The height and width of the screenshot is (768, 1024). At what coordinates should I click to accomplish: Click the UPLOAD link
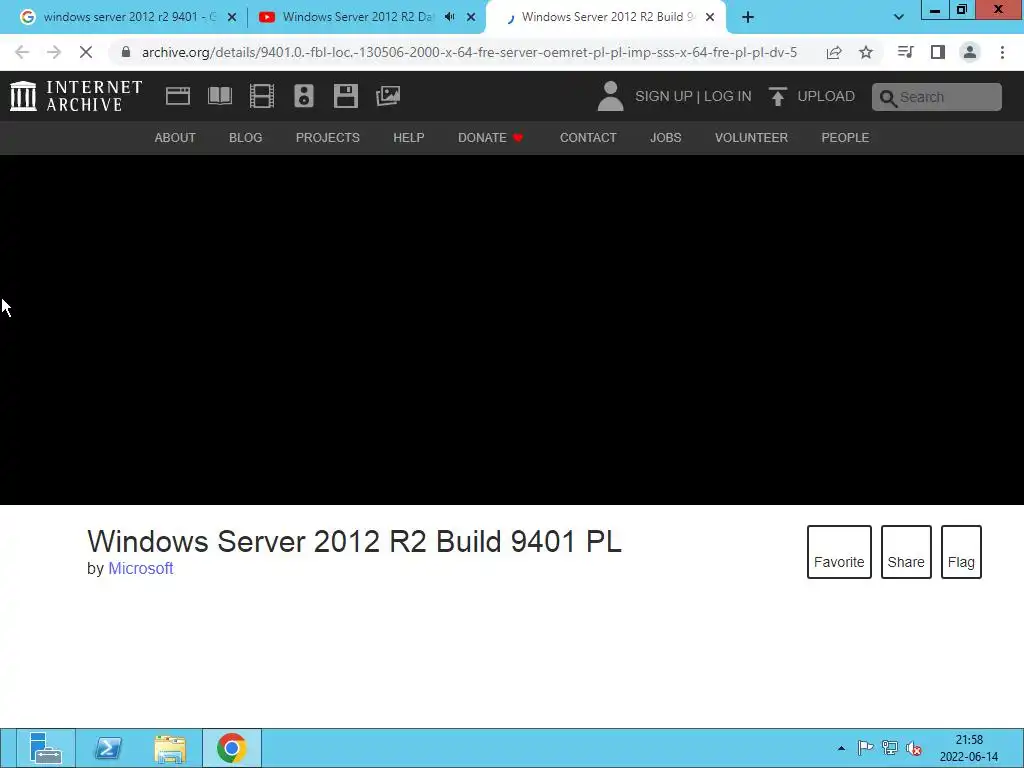[x=826, y=96]
